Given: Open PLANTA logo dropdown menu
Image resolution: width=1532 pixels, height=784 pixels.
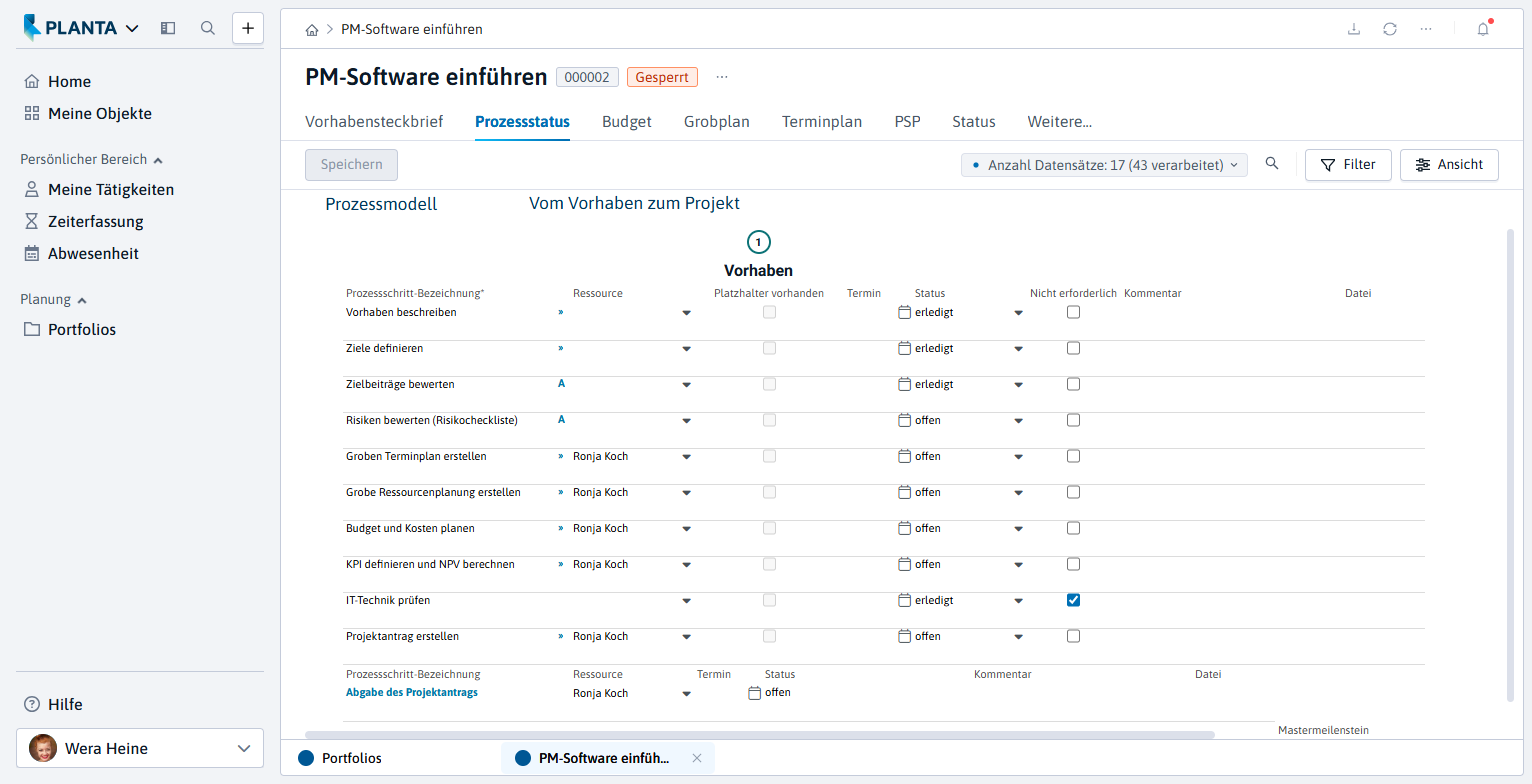Looking at the screenshot, I should click(81, 28).
